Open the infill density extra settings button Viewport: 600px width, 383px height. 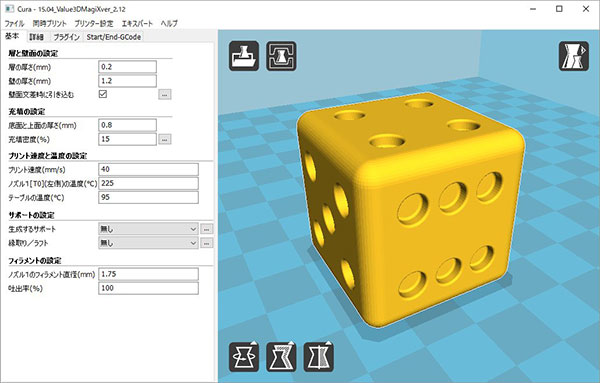165,139
